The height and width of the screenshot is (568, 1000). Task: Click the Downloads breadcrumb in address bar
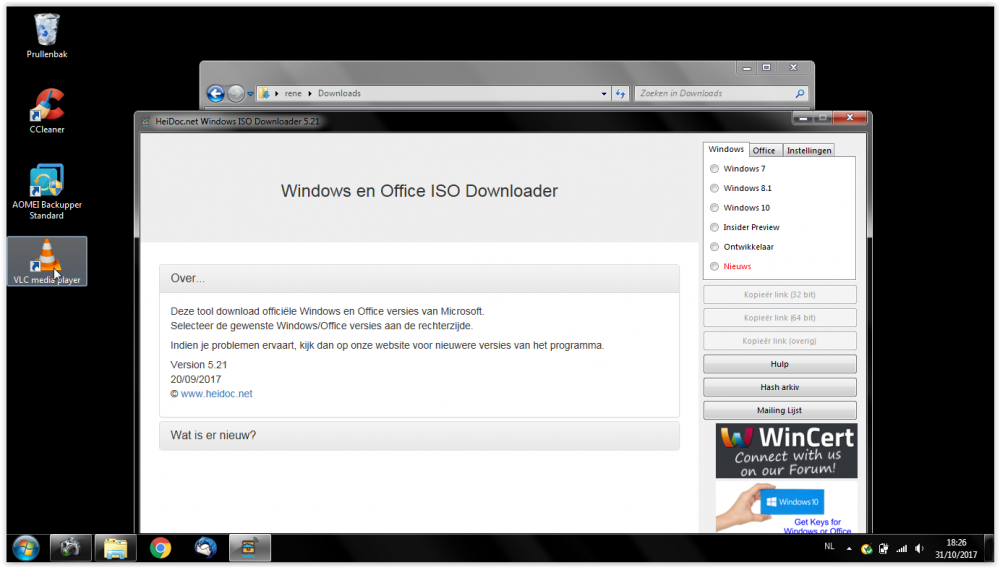(x=339, y=94)
